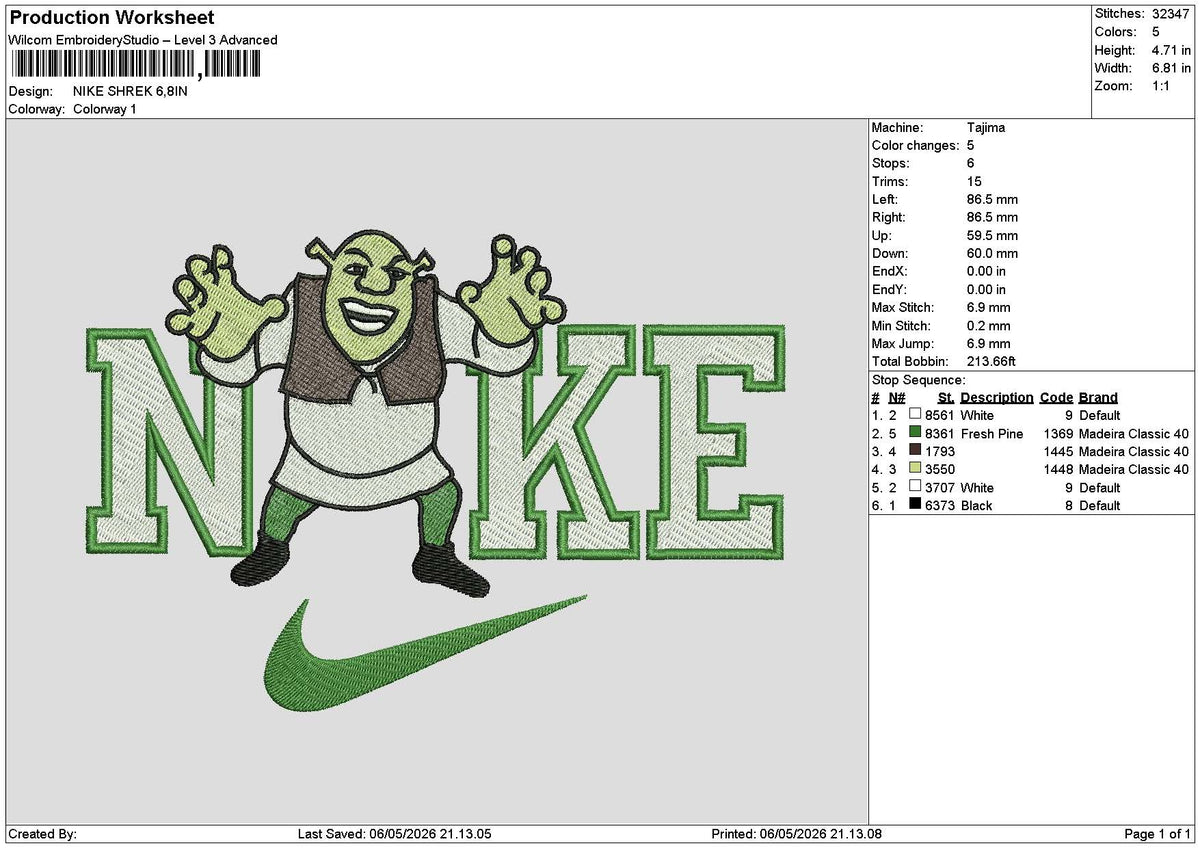
Task: Select the "Wilcom EmbroideryStudio – Level 3 Advanced" line
Action: (x=143, y=40)
